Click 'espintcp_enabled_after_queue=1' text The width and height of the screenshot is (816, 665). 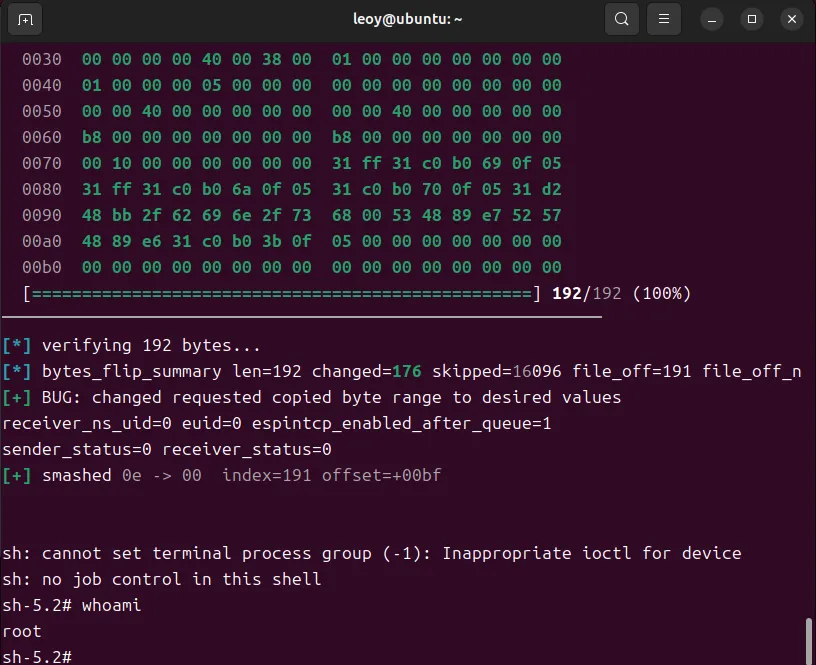tap(401, 424)
